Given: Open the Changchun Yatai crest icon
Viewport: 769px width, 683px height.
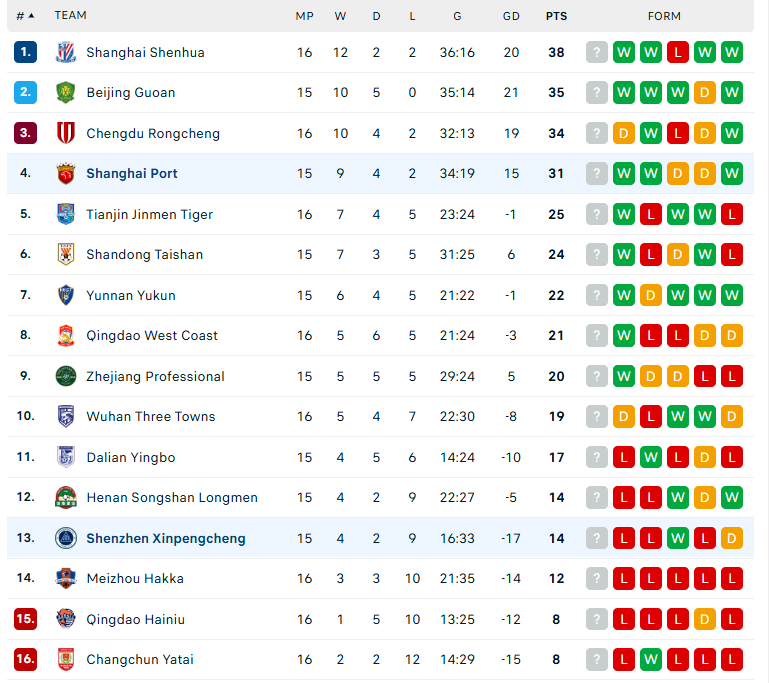Looking at the screenshot, I should [66, 659].
